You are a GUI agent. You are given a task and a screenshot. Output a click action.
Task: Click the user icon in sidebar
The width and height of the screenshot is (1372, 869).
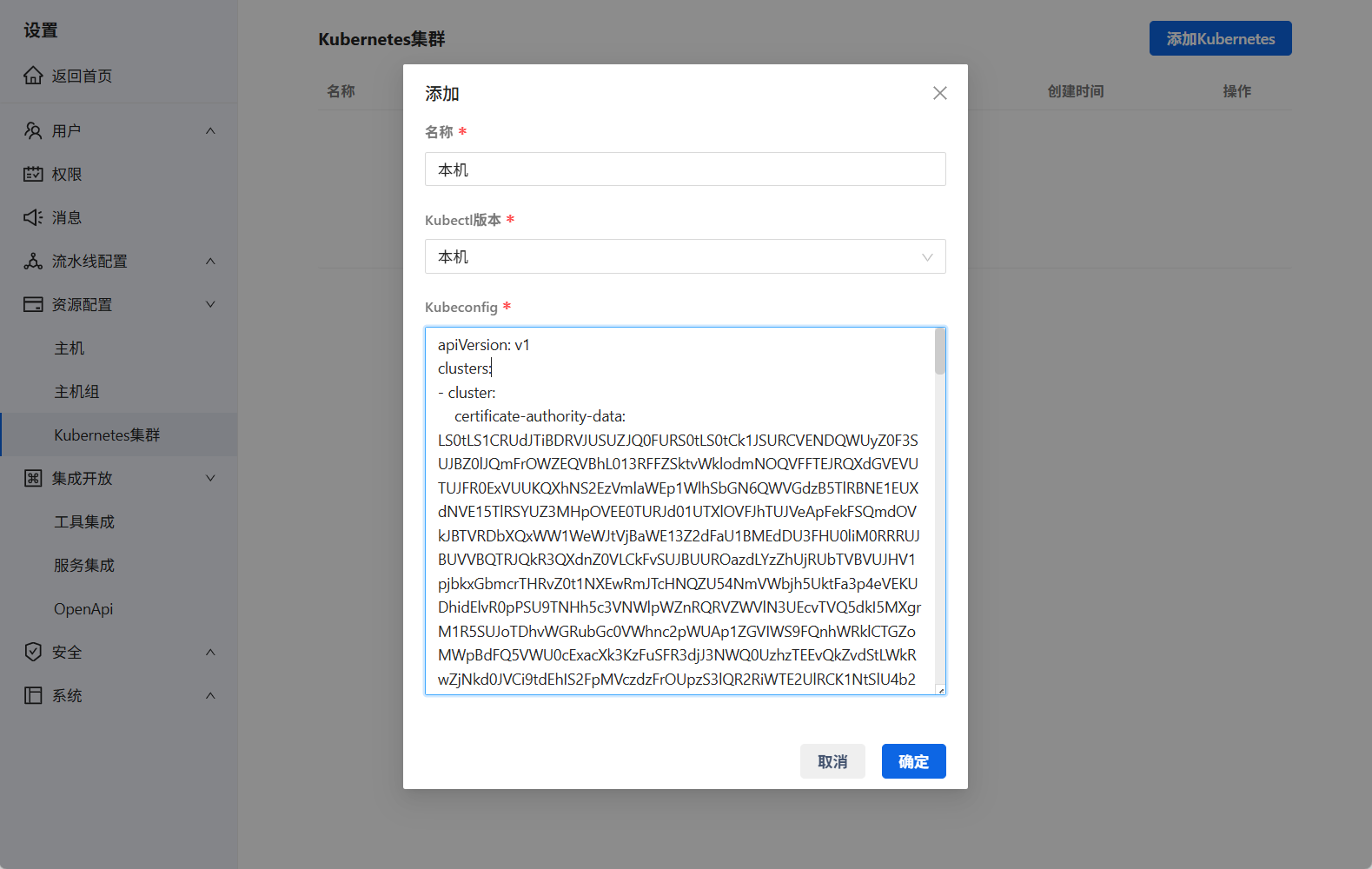[33, 130]
